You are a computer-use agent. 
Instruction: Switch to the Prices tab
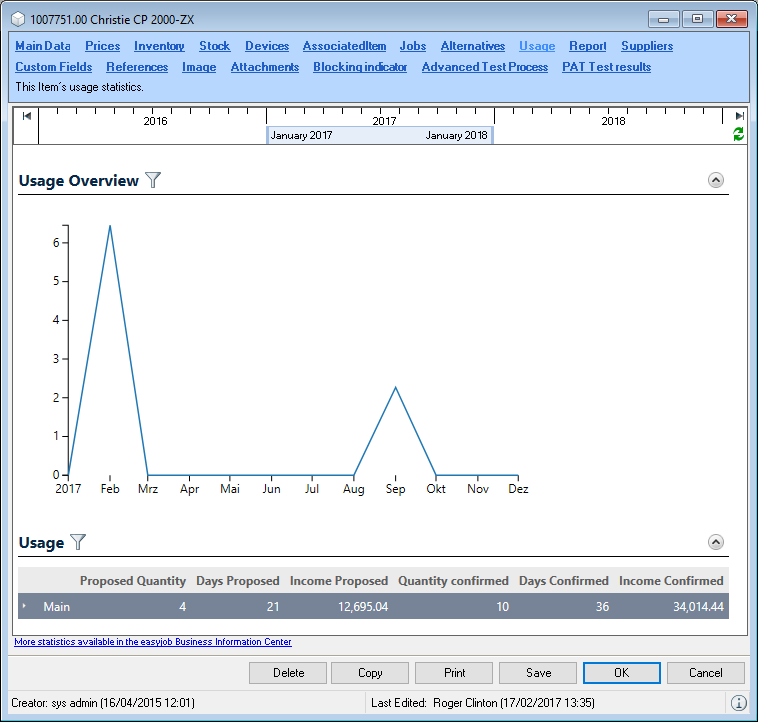tap(102, 46)
